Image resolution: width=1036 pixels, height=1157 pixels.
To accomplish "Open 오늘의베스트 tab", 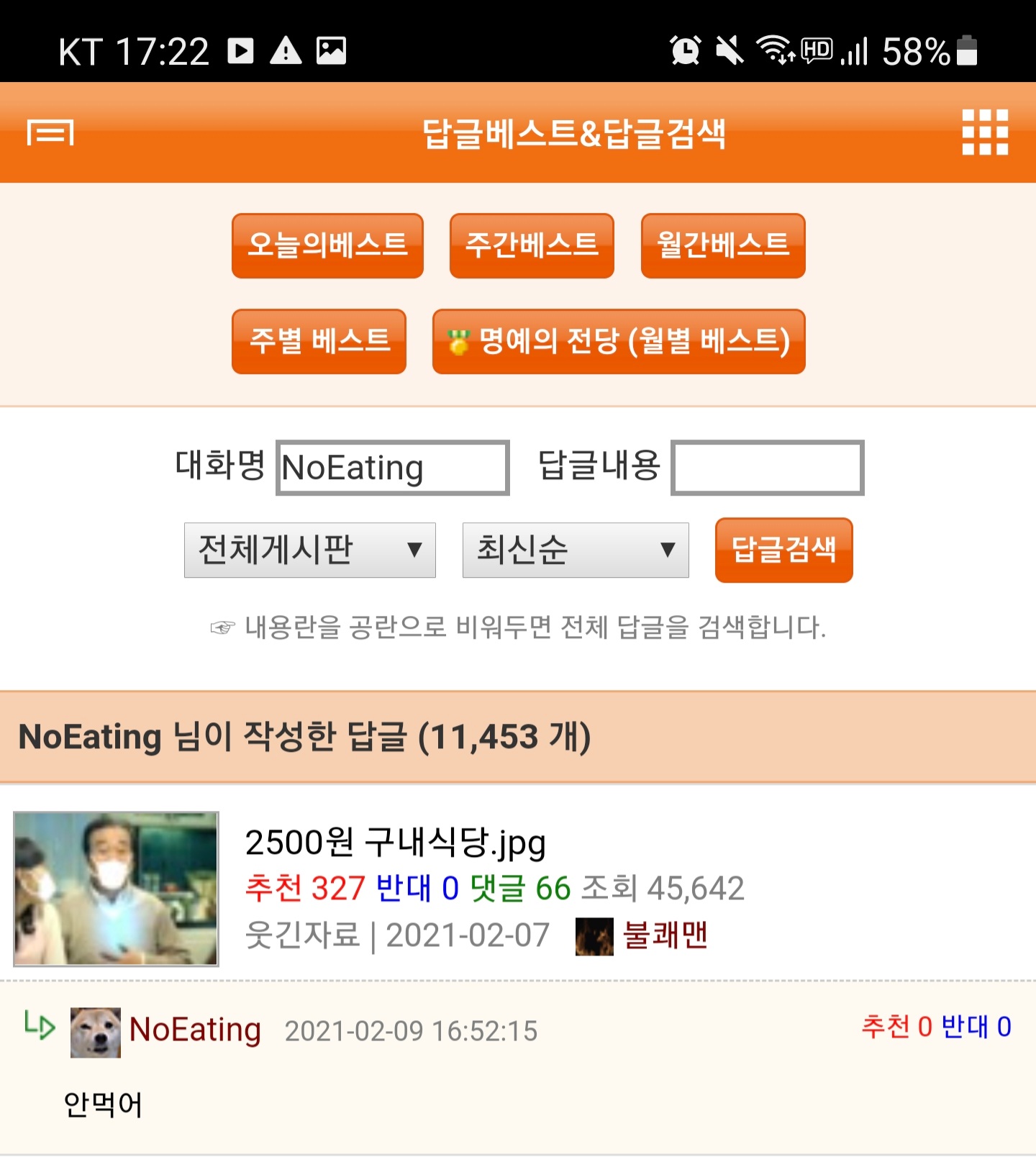I will coord(327,245).
